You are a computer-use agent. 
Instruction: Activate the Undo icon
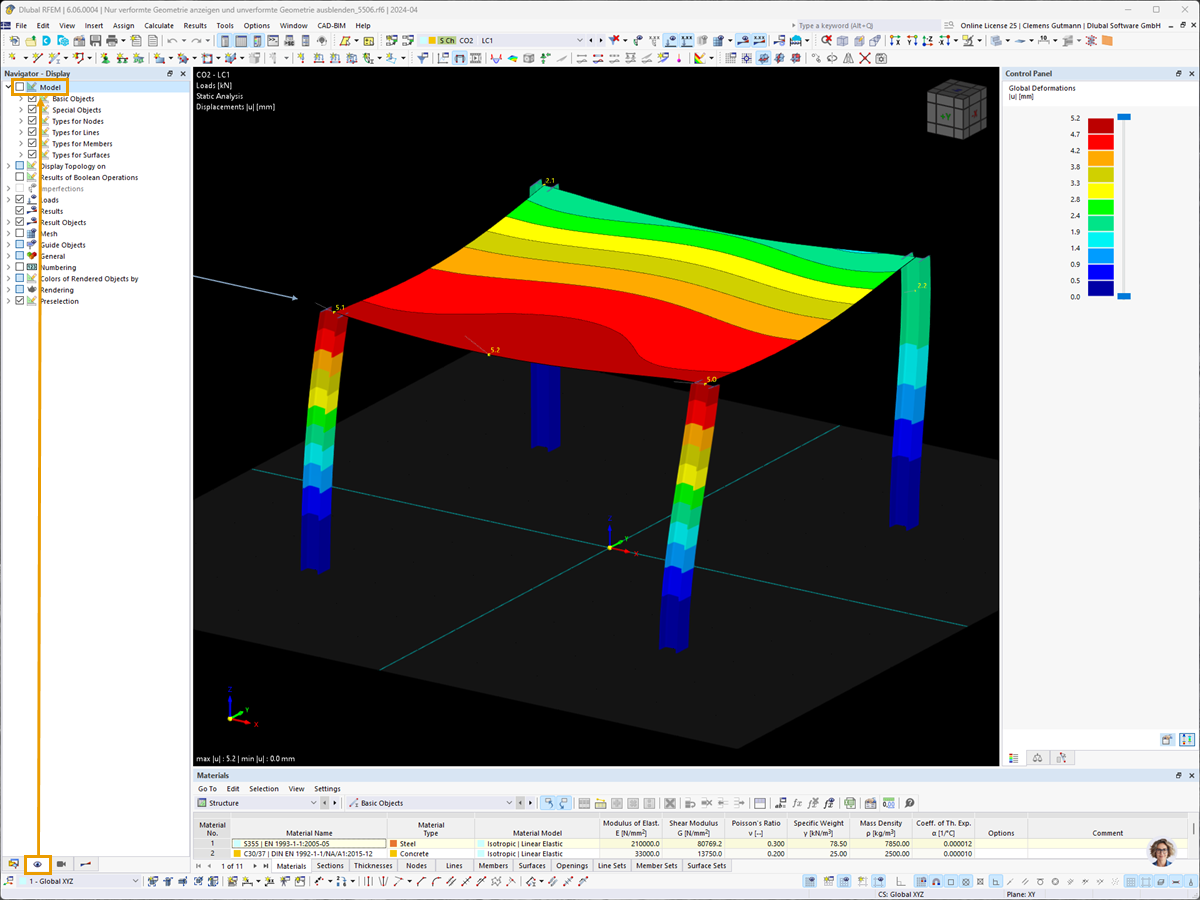(170, 41)
